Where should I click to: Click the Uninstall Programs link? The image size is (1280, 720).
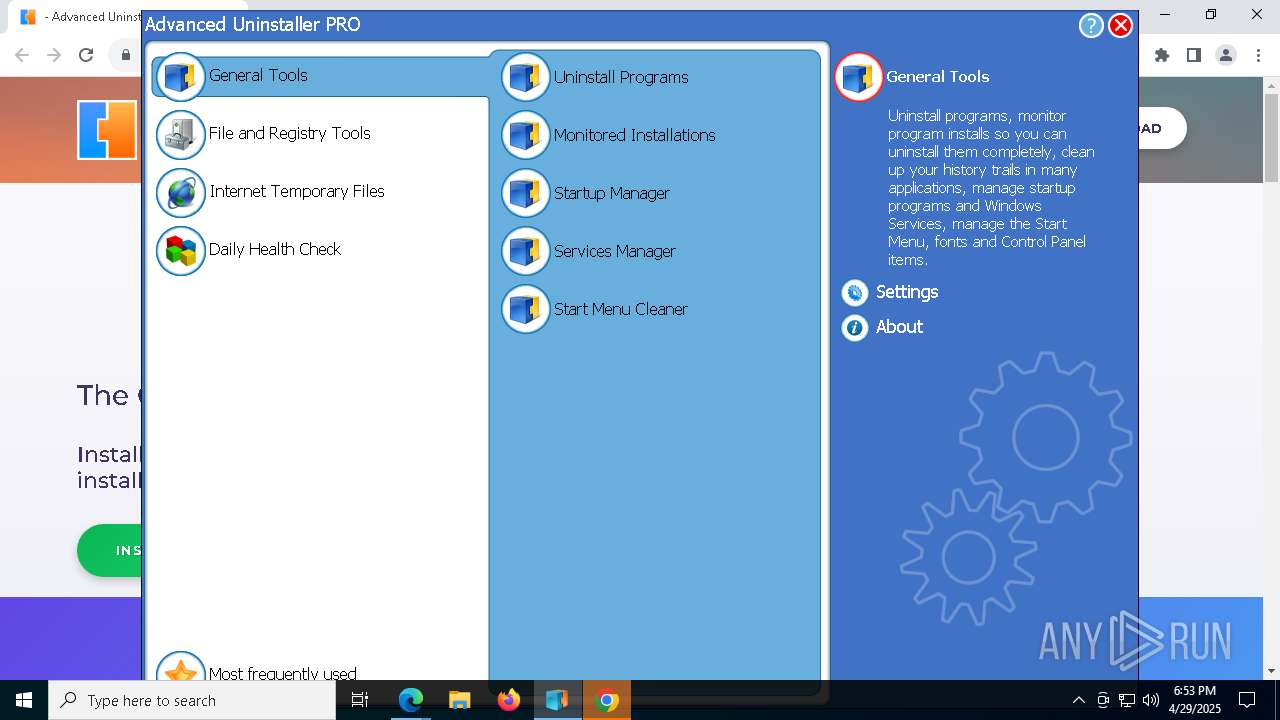click(x=621, y=77)
